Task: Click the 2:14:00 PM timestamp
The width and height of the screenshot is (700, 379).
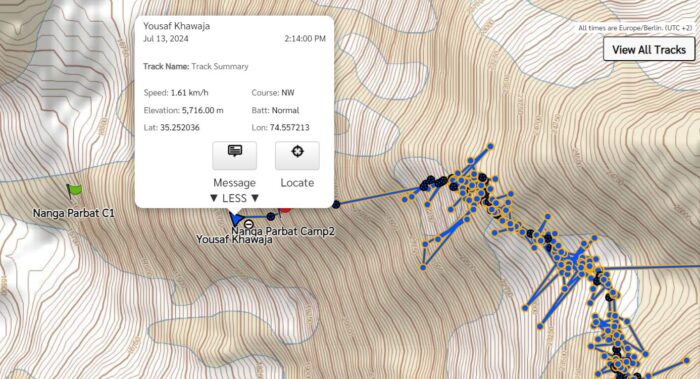Action: click(x=305, y=39)
